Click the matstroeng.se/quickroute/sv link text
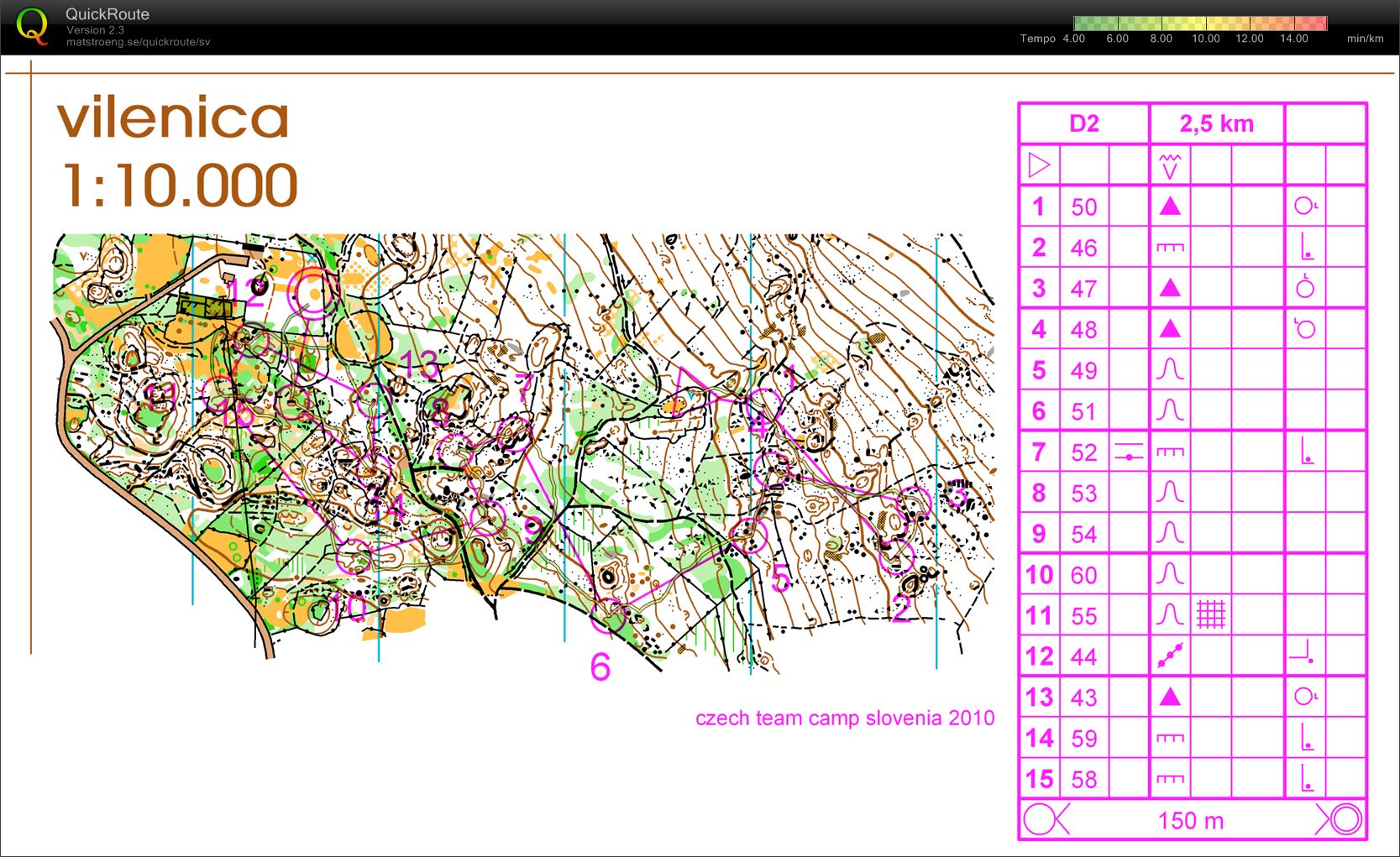This screenshot has width=1400, height=857. pyautogui.click(x=139, y=42)
